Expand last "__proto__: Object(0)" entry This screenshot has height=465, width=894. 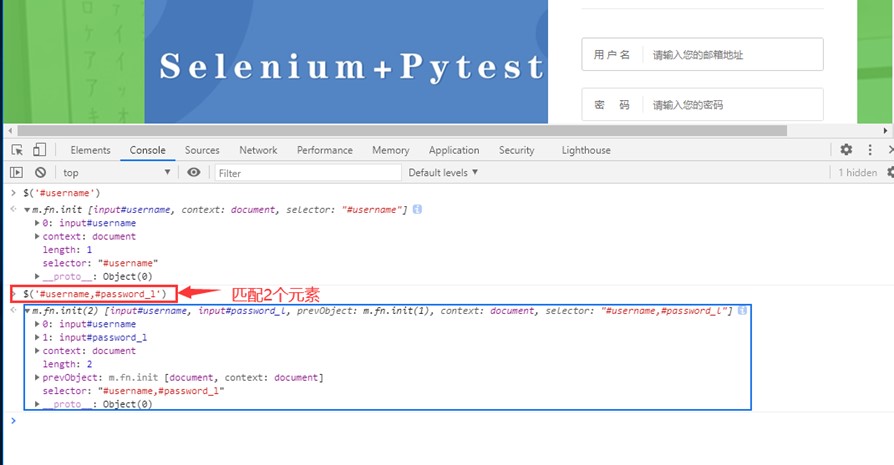tap(37, 404)
